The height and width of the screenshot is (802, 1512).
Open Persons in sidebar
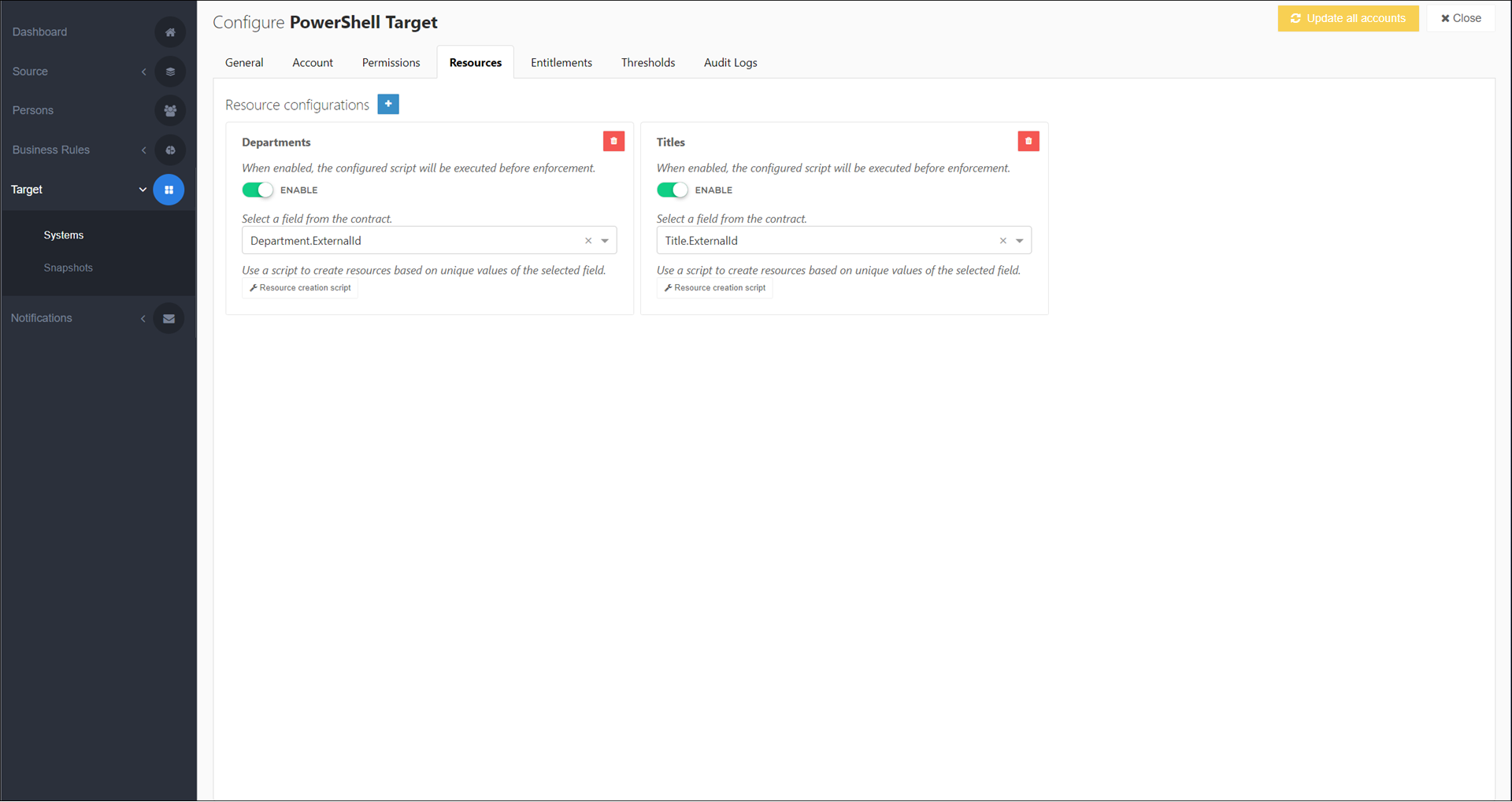click(33, 111)
